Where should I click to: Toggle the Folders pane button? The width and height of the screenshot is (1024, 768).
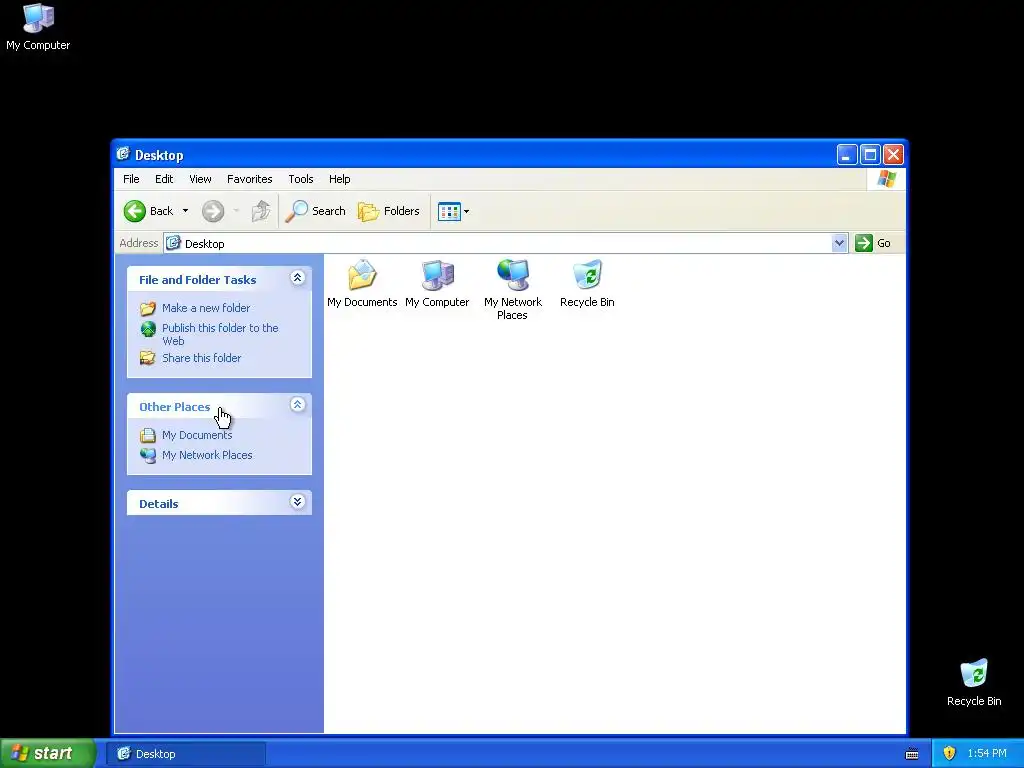tap(389, 211)
